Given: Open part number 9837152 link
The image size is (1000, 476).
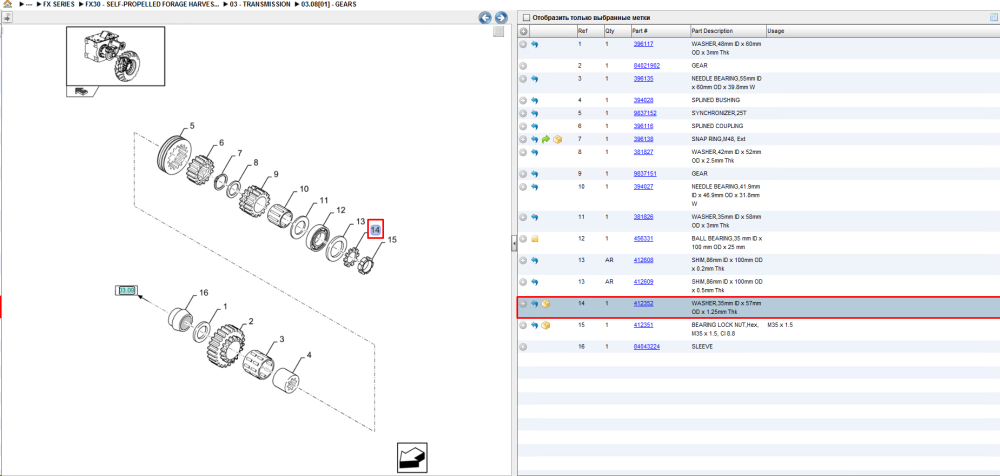Looking at the screenshot, I should click(x=645, y=113).
